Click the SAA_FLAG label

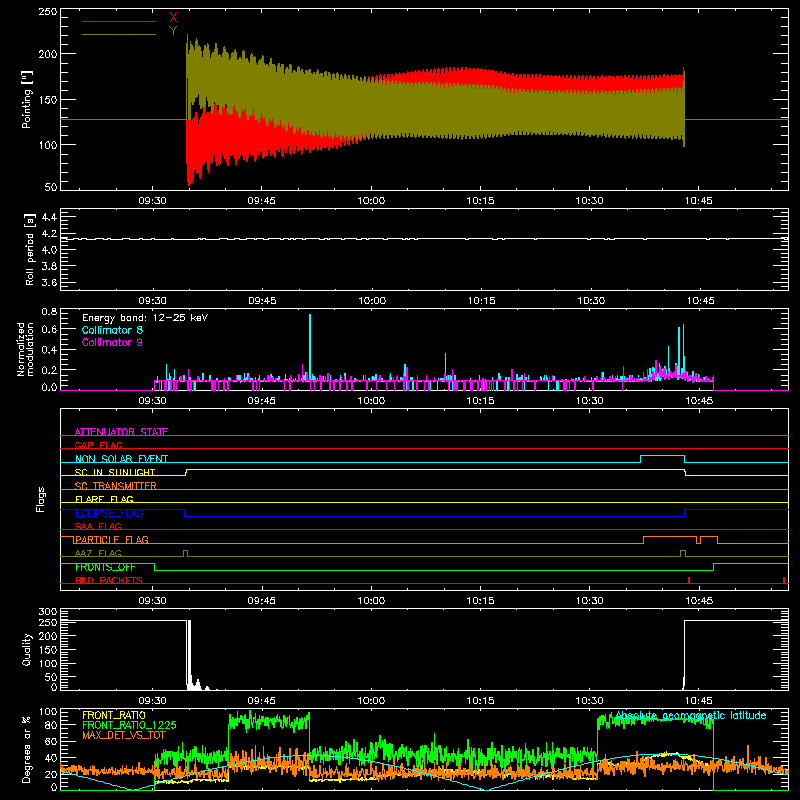click(x=98, y=526)
